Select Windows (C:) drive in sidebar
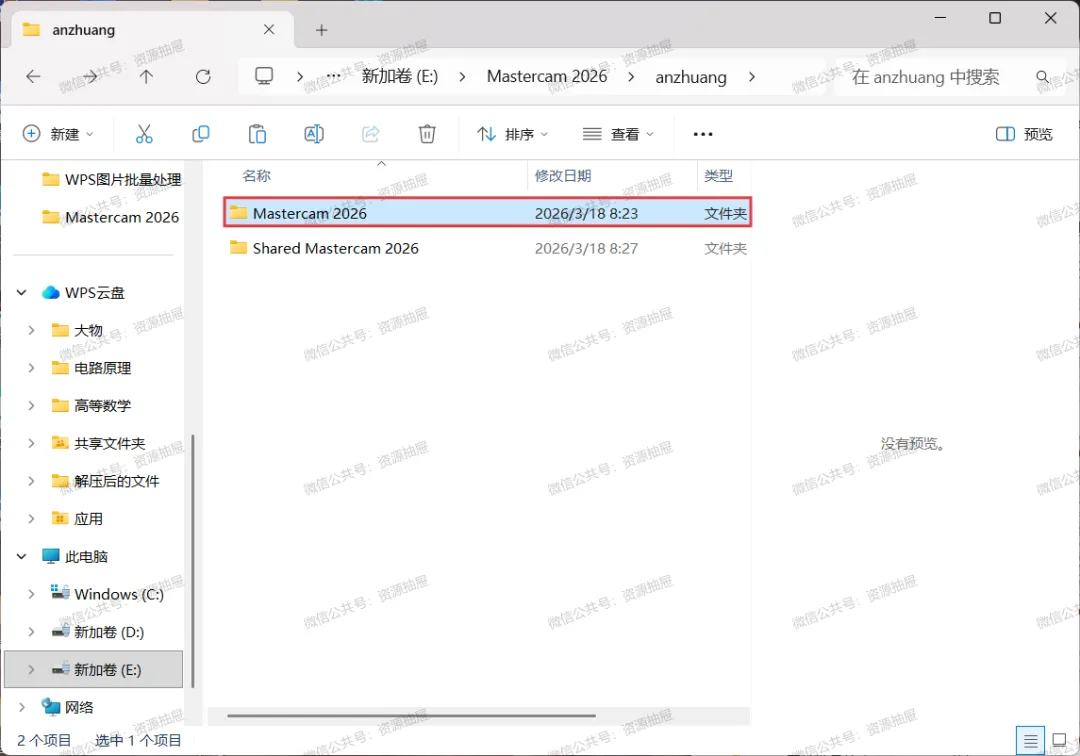The height and width of the screenshot is (756, 1080). (x=107, y=594)
